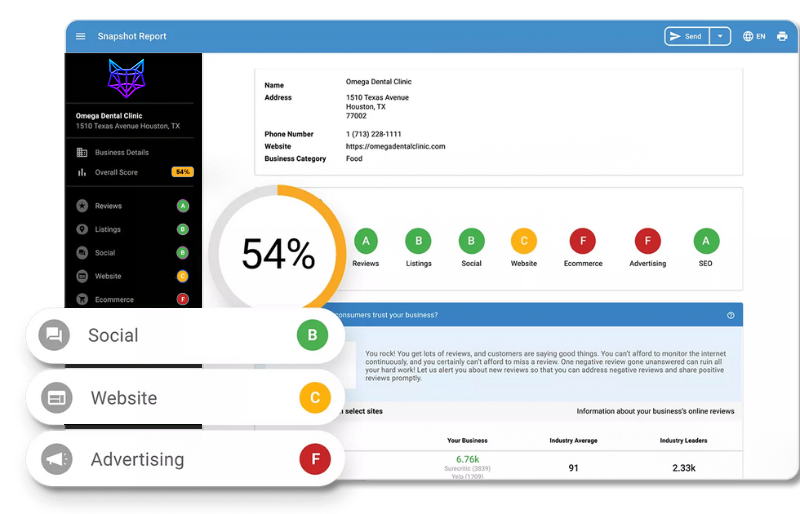Click the 54% overall score gauge

[x=278, y=254]
